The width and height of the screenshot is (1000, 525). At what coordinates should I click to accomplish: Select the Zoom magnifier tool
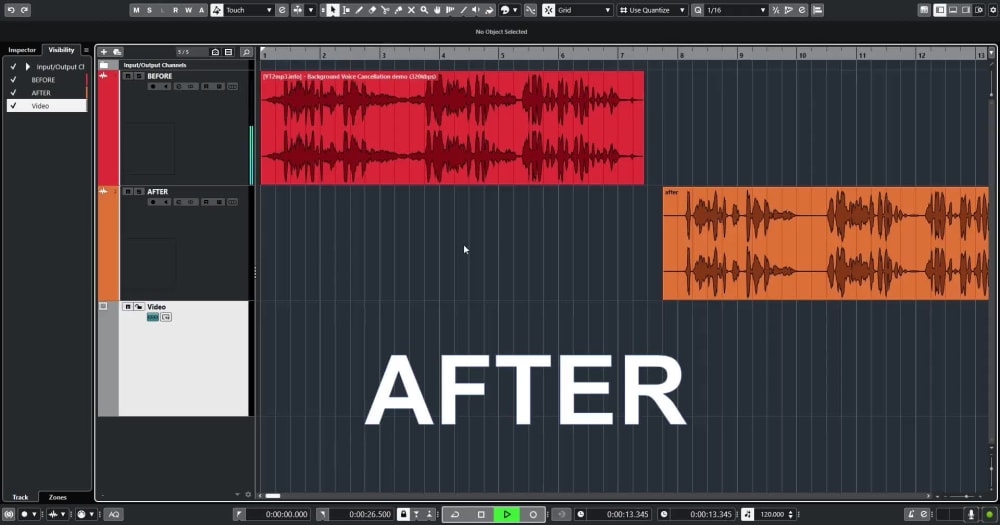point(424,10)
